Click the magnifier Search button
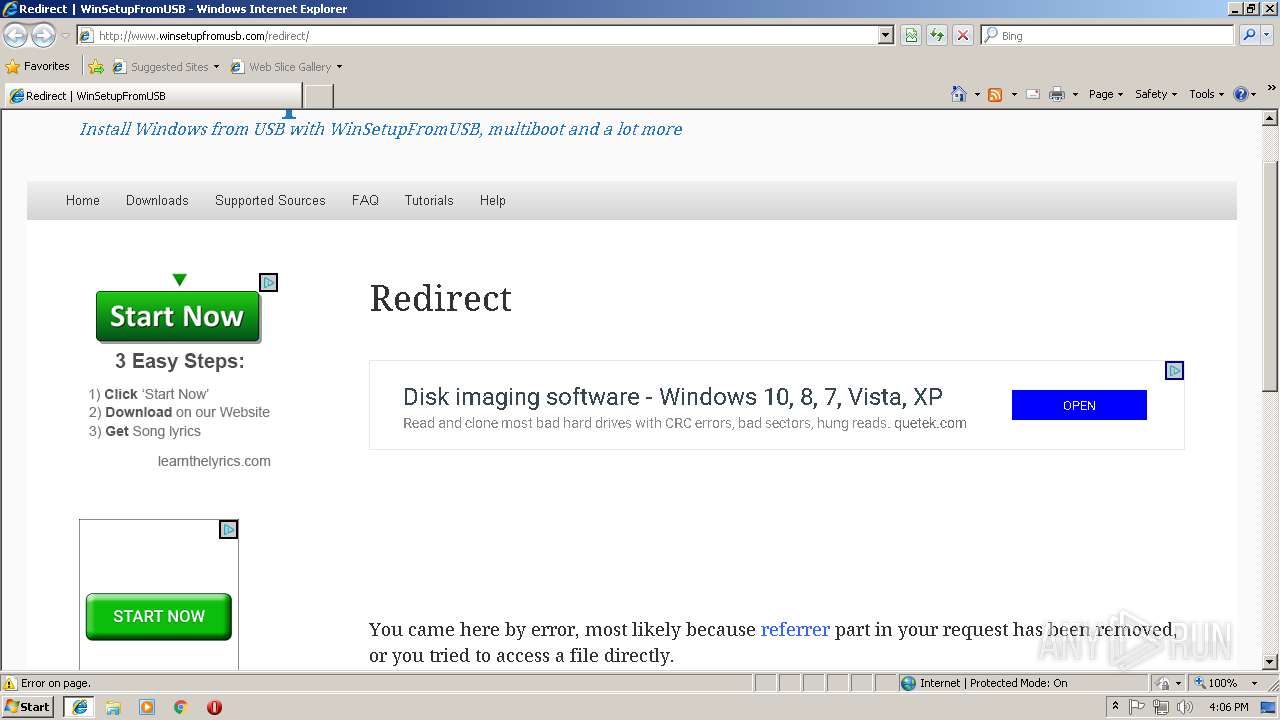1280x720 pixels. coord(1248,35)
